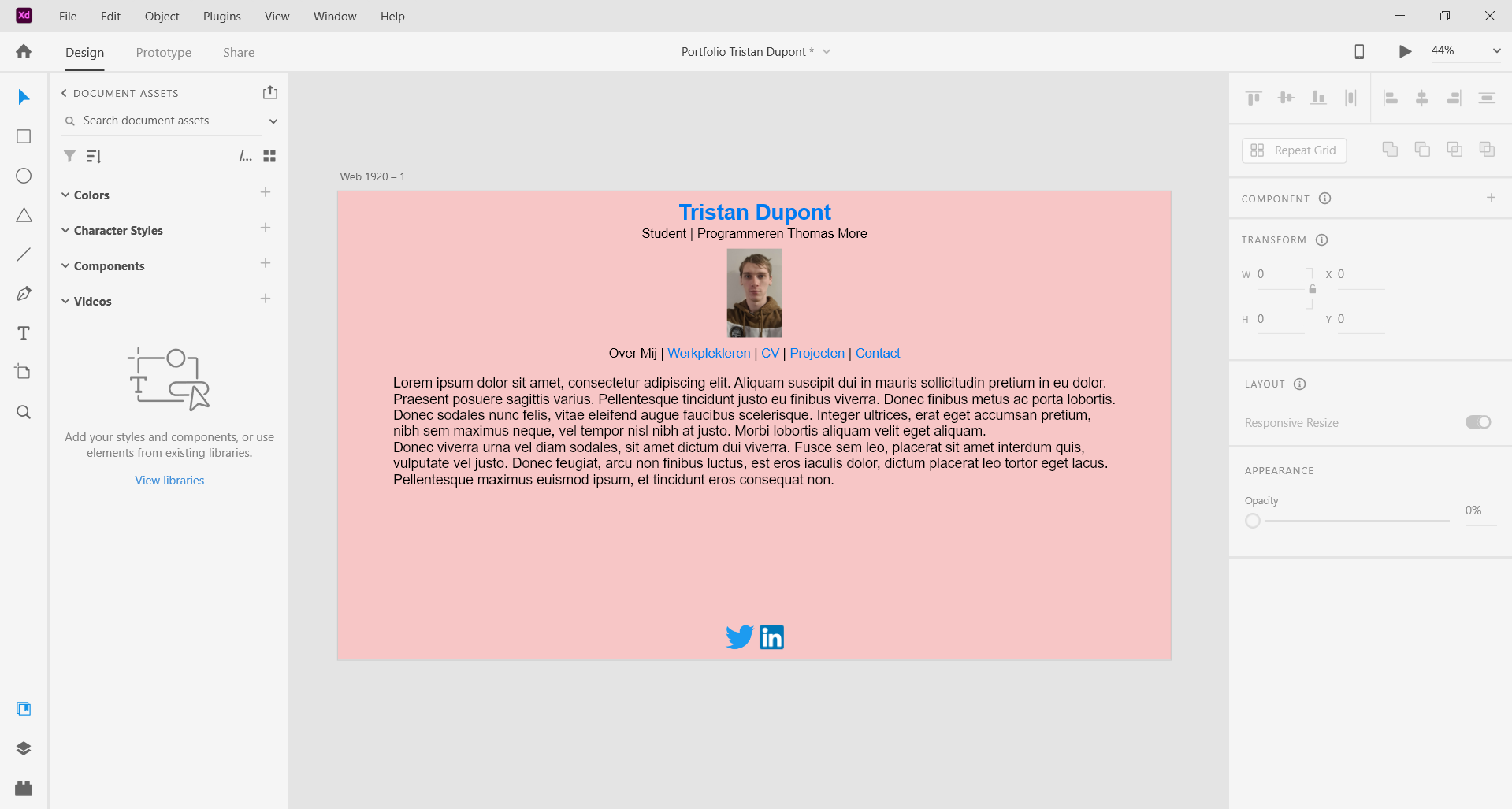The image size is (1512, 809).
Task: Open the zoom percentage dropdown
Action: (1496, 50)
